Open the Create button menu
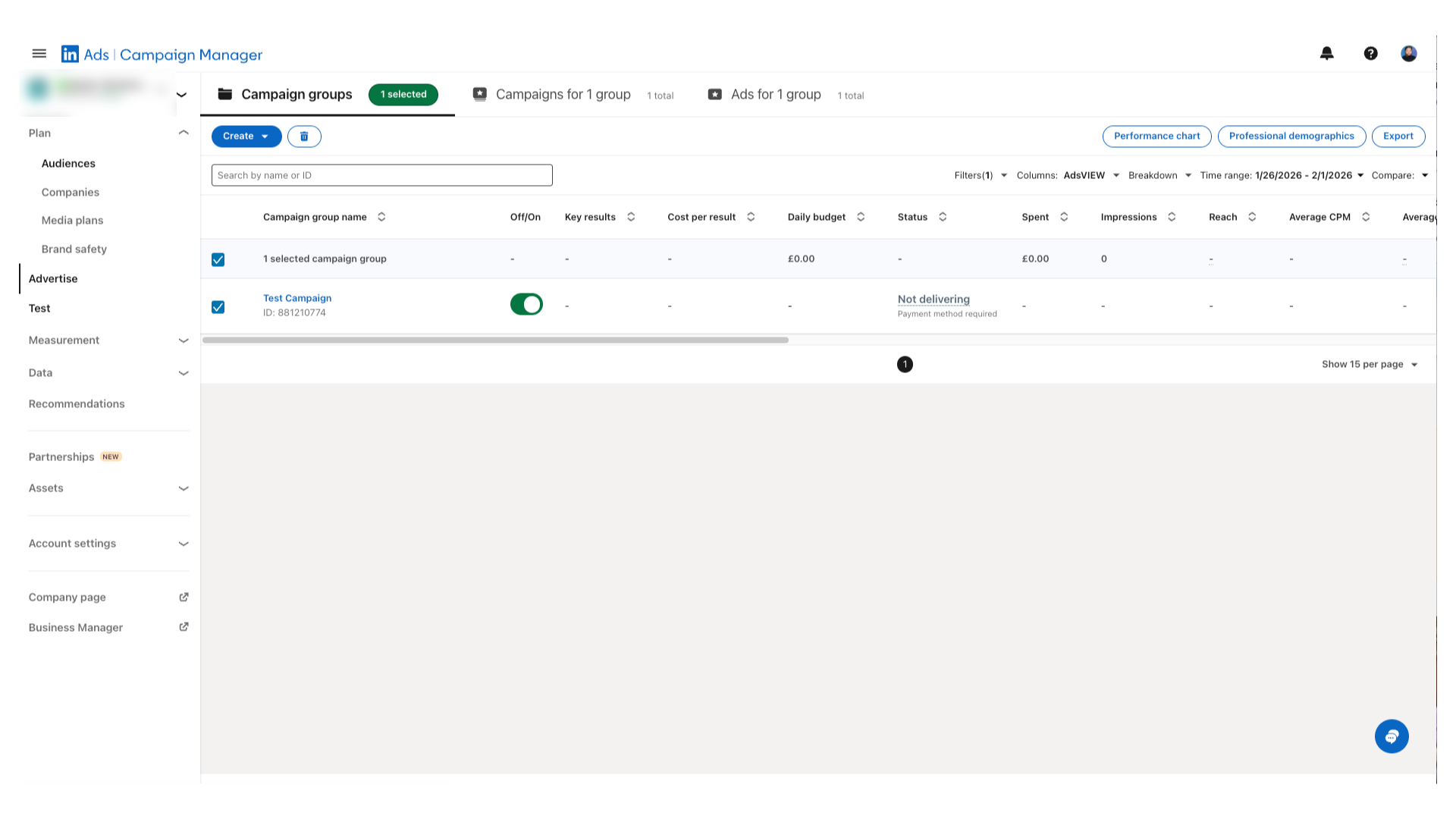This screenshot has height=819, width=1456. click(x=246, y=136)
